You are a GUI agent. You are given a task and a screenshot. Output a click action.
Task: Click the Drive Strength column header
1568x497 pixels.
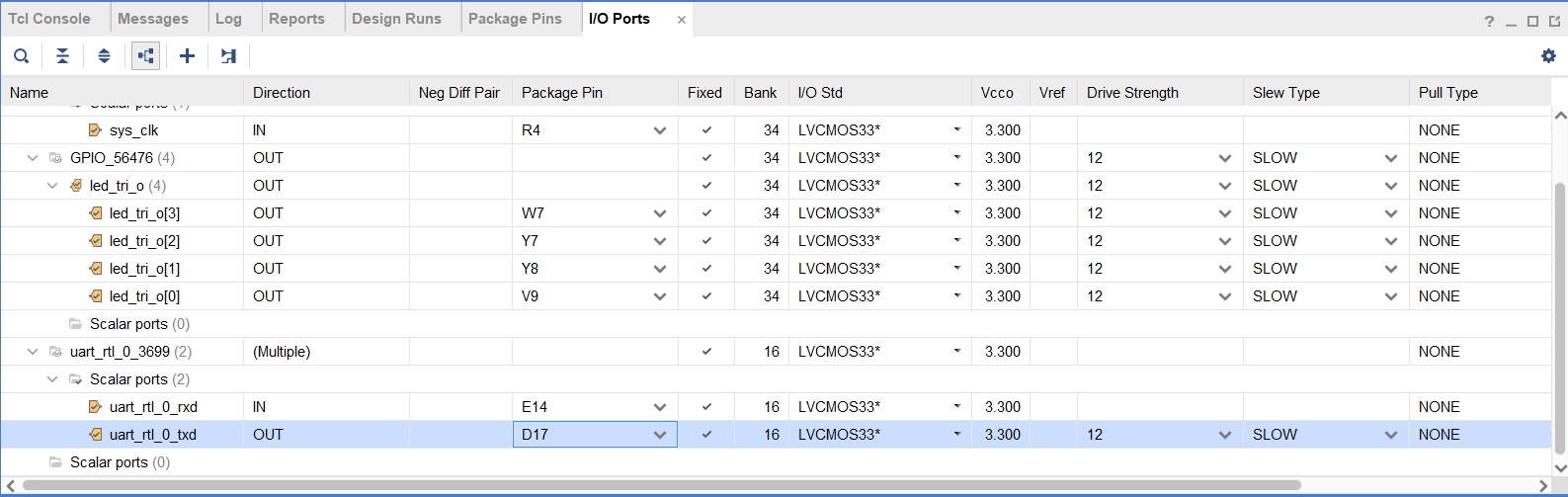1132,93
